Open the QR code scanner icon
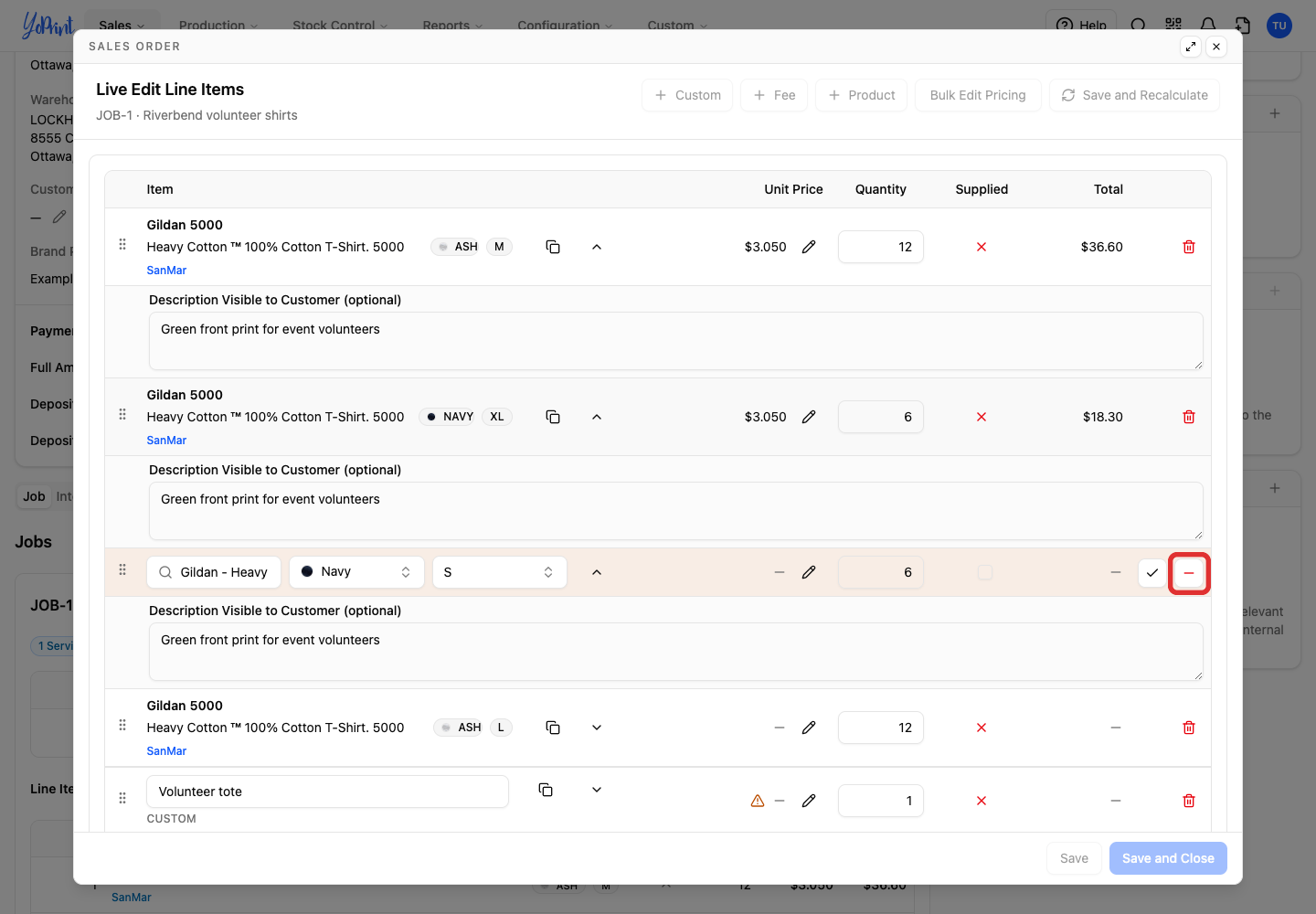The width and height of the screenshot is (1316, 914). pyautogui.click(x=1173, y=25)
